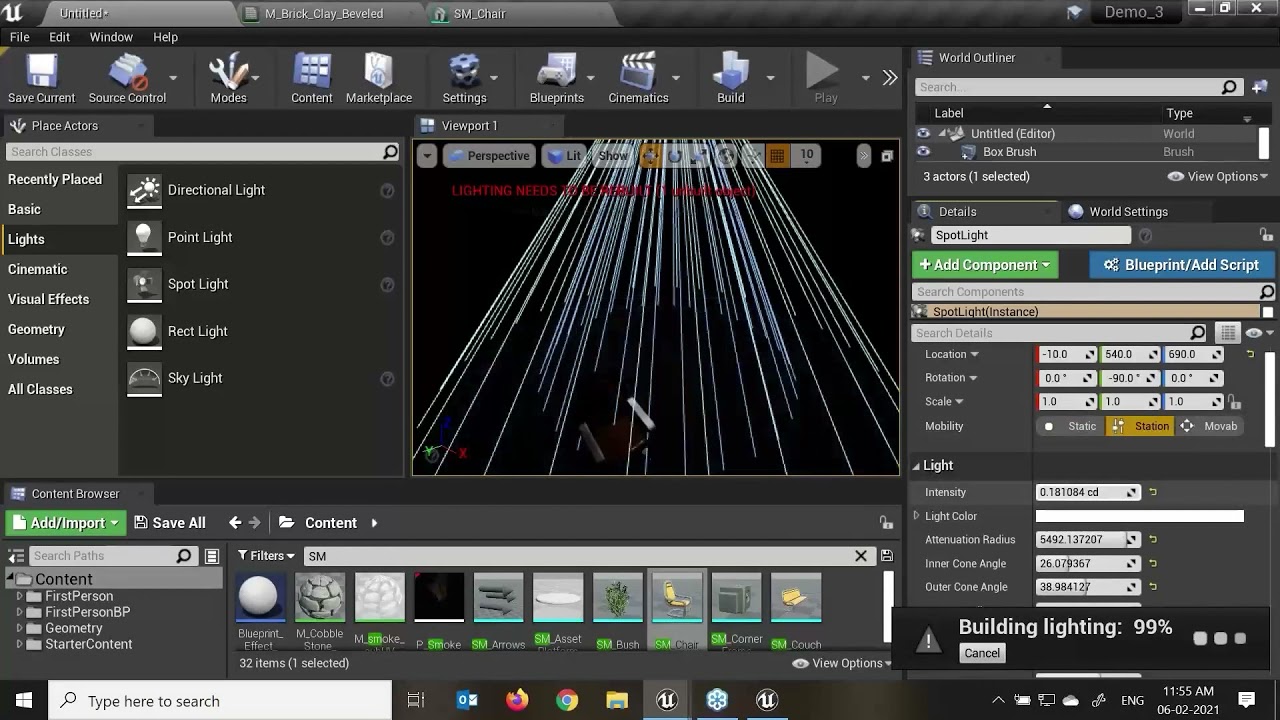The height and width of the screenshot is (720, 1280).
Task: Switch to the M_Brick_Clay_Beveled tab
Action: click(x=323, y=14)
